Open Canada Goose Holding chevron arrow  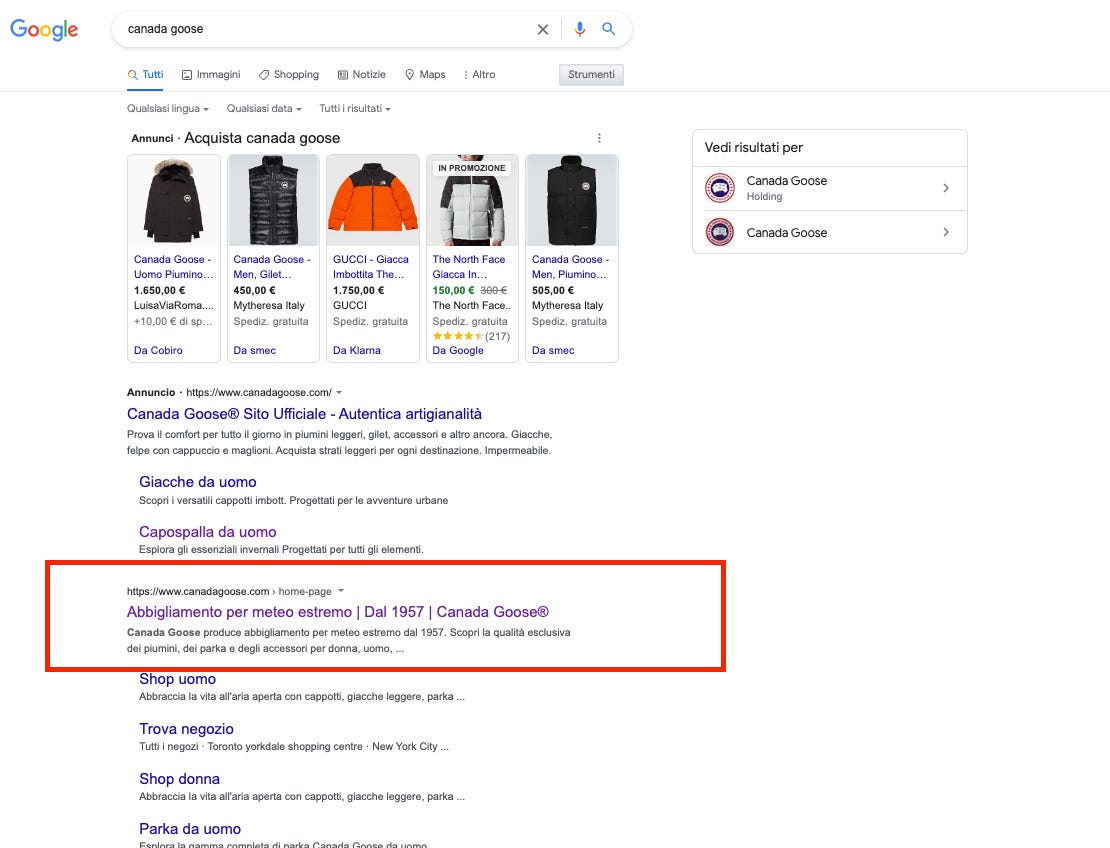pos(946,188)
